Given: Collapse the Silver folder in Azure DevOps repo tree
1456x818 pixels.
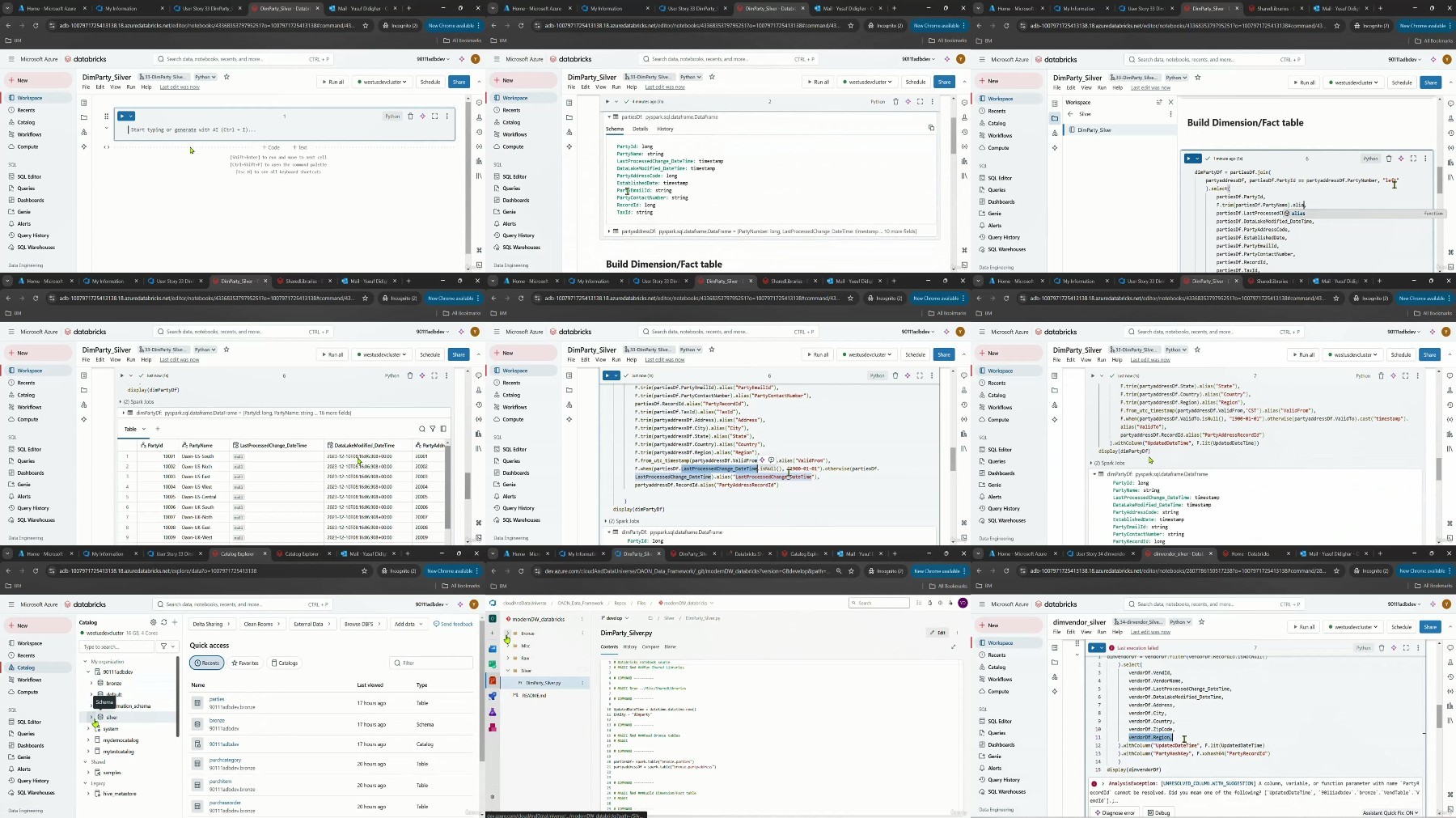Looking at the screenshot, I should point(508,671).
